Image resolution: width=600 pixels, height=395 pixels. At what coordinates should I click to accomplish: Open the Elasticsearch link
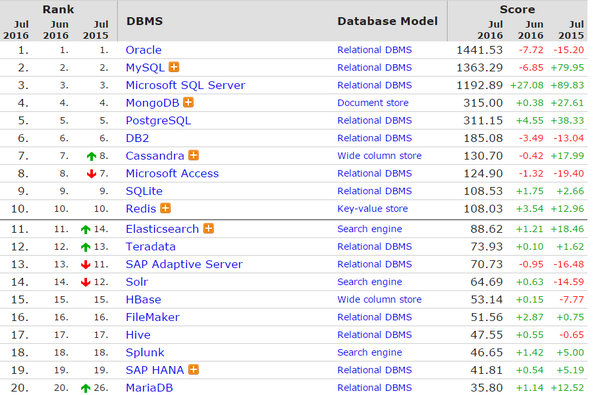(162, 229)
